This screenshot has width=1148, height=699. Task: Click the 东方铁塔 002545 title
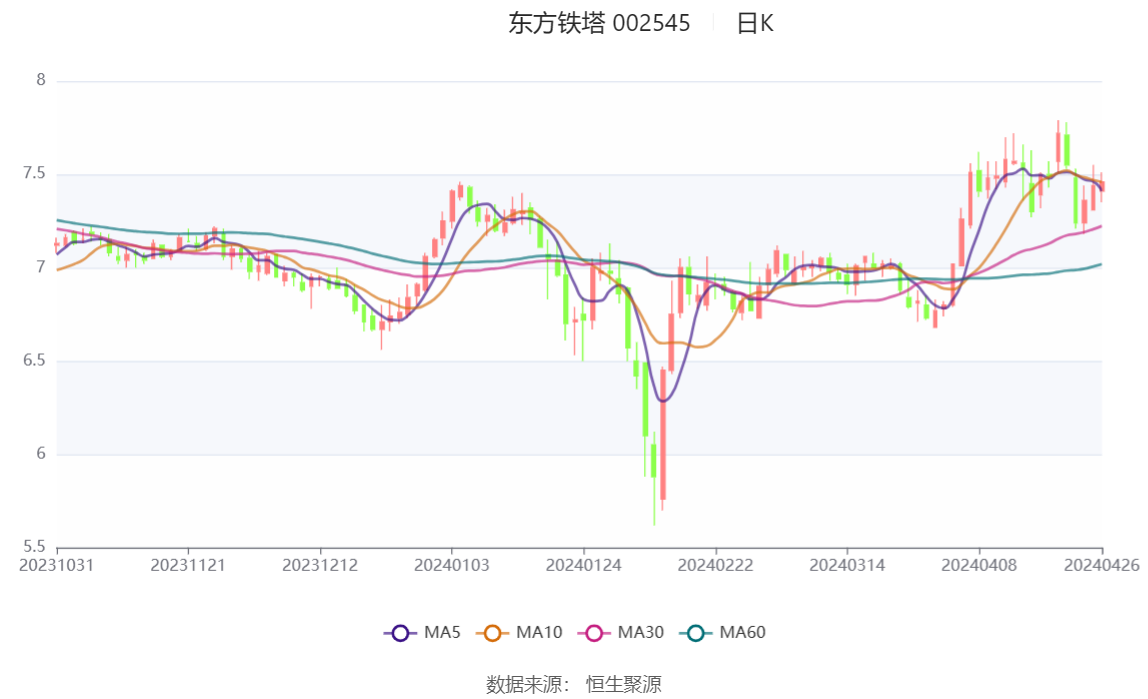click(599, 23)
